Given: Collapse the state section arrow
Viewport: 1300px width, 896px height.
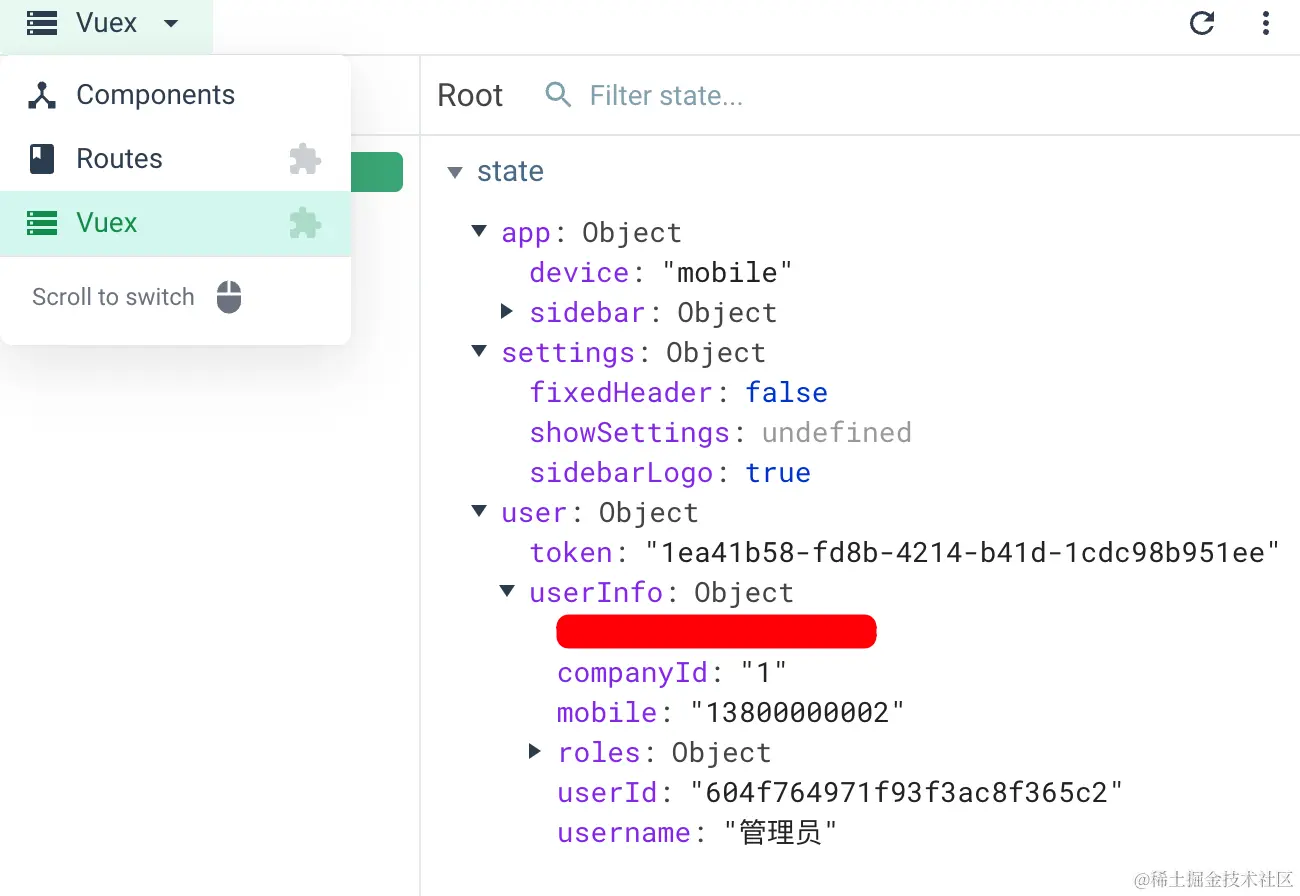Looking at the screenshot, I should click(455, 173).
